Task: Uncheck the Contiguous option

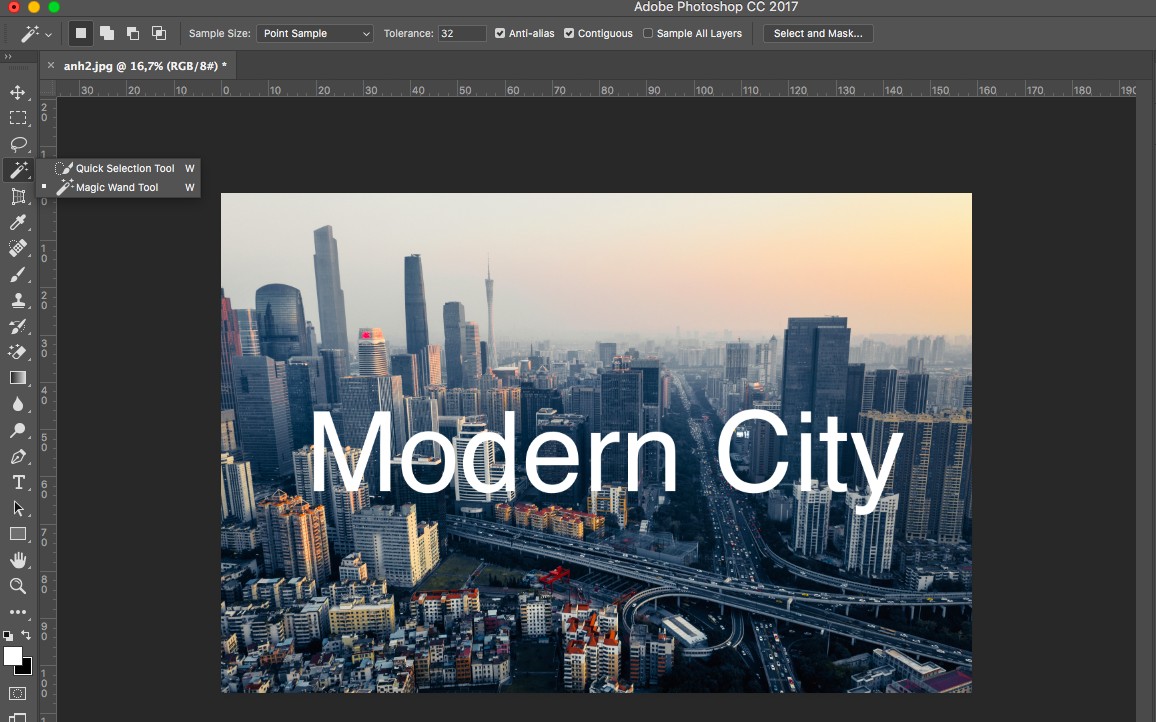Action: [x=568, y=33]
